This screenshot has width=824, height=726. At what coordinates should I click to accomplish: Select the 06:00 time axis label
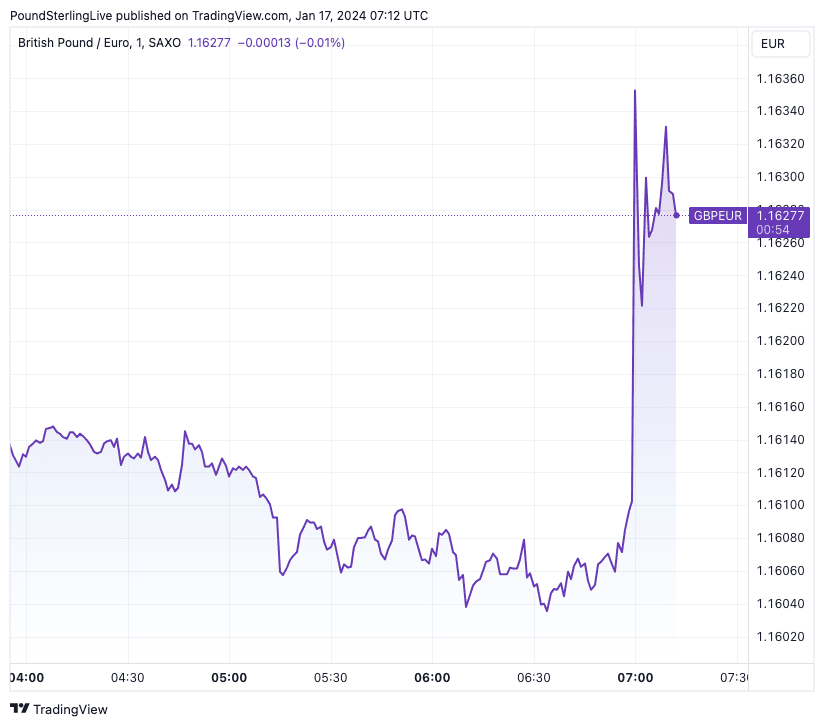click(x=432, y=677)
